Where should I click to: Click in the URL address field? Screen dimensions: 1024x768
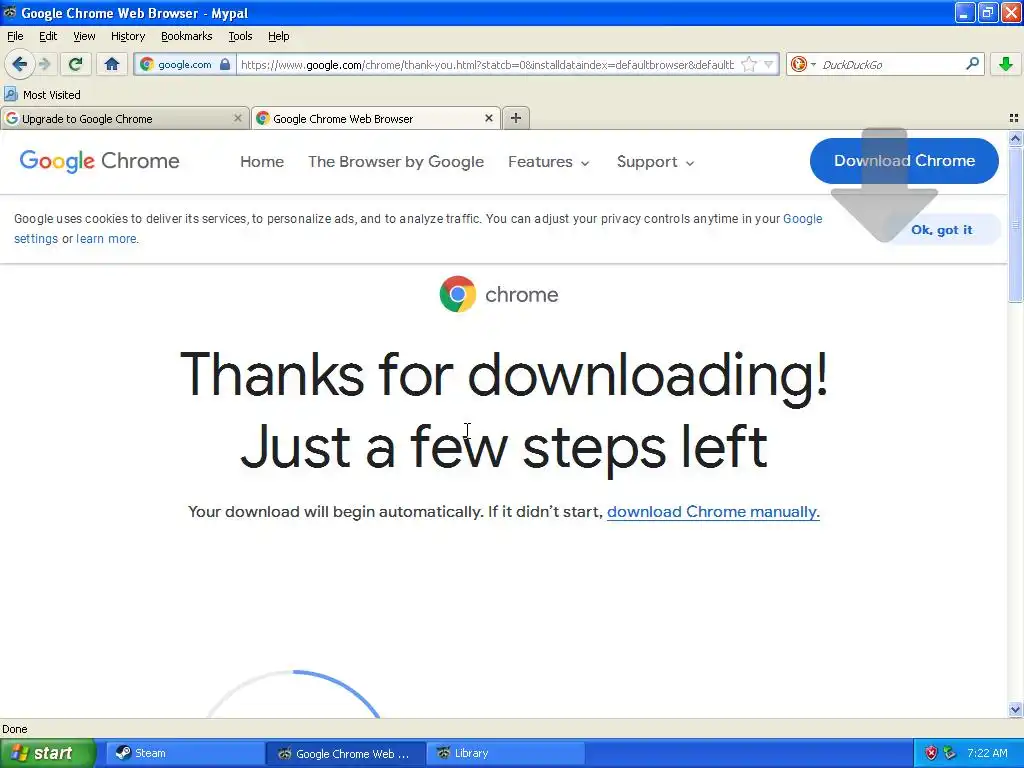pos(487,64)
